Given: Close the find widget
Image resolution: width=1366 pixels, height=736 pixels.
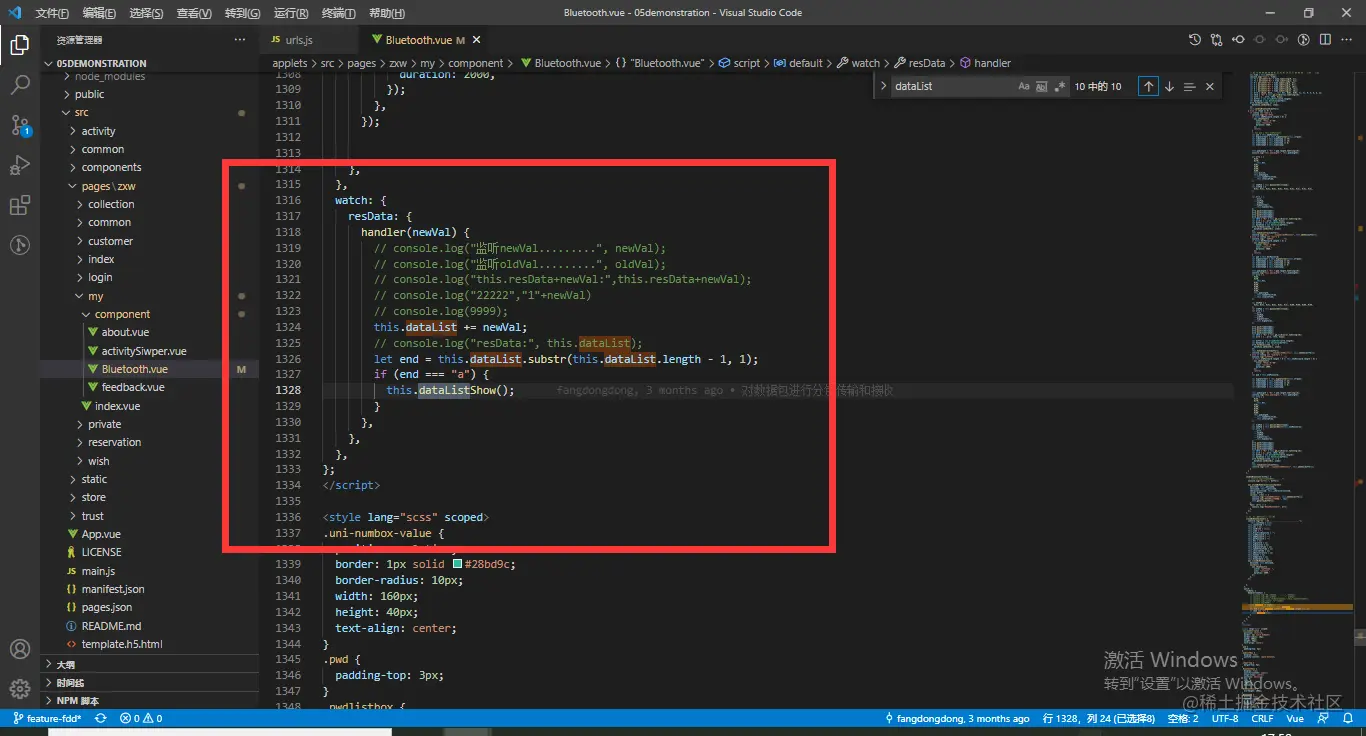Looking at the screenshot, I should (x=1210, y=87).
